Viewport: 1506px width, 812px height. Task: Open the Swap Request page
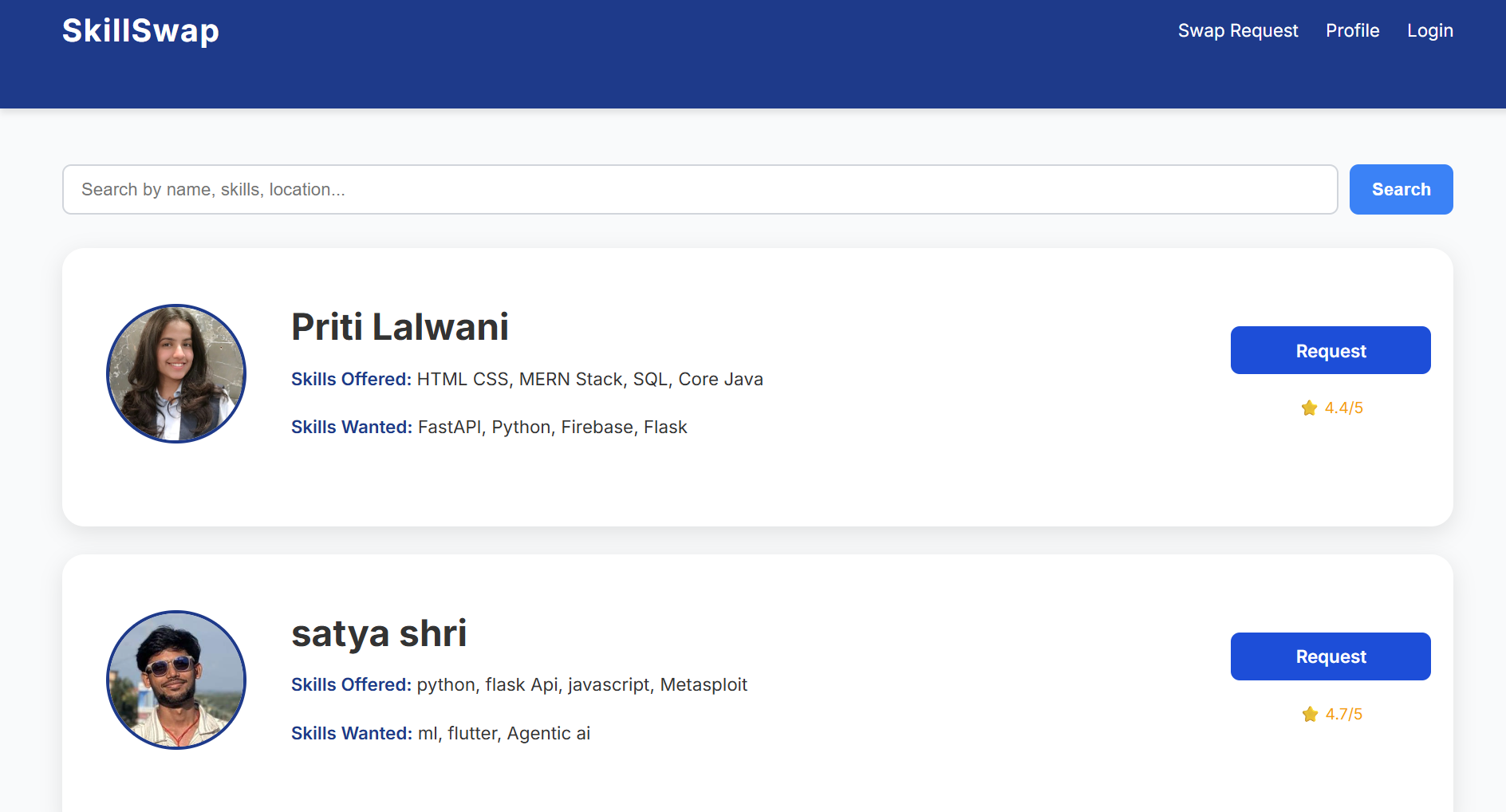[x=1237, y=31]
